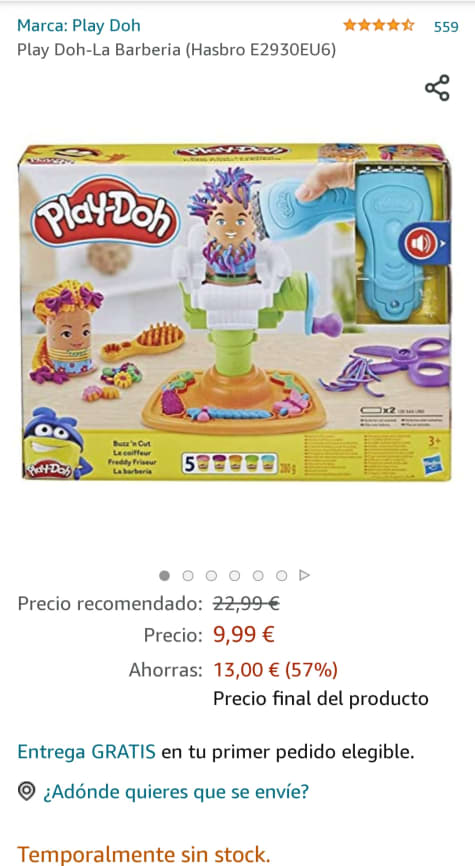Click the Temporalmente sin stock message
Image resolution: width=475 pixels, height=866 pixels.
[144, 854]
